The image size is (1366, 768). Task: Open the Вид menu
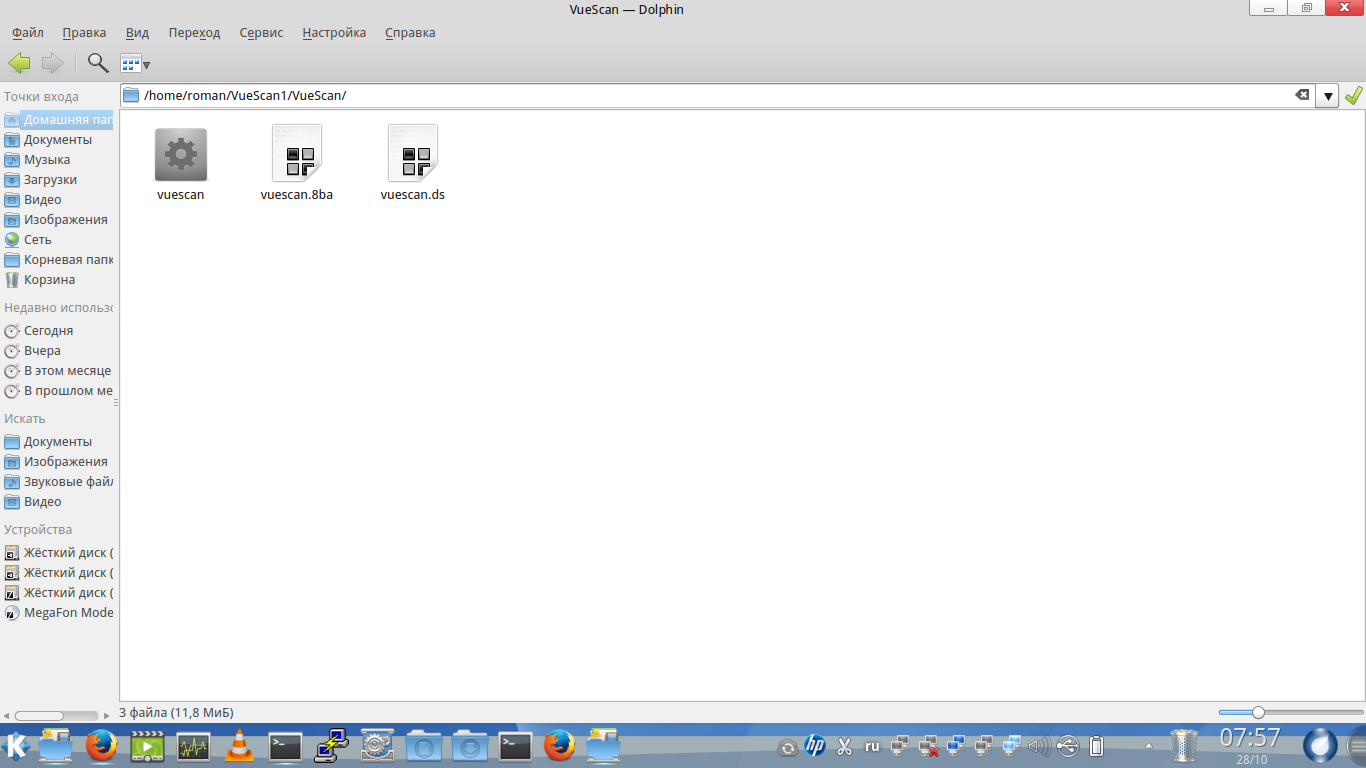point(138,32)
